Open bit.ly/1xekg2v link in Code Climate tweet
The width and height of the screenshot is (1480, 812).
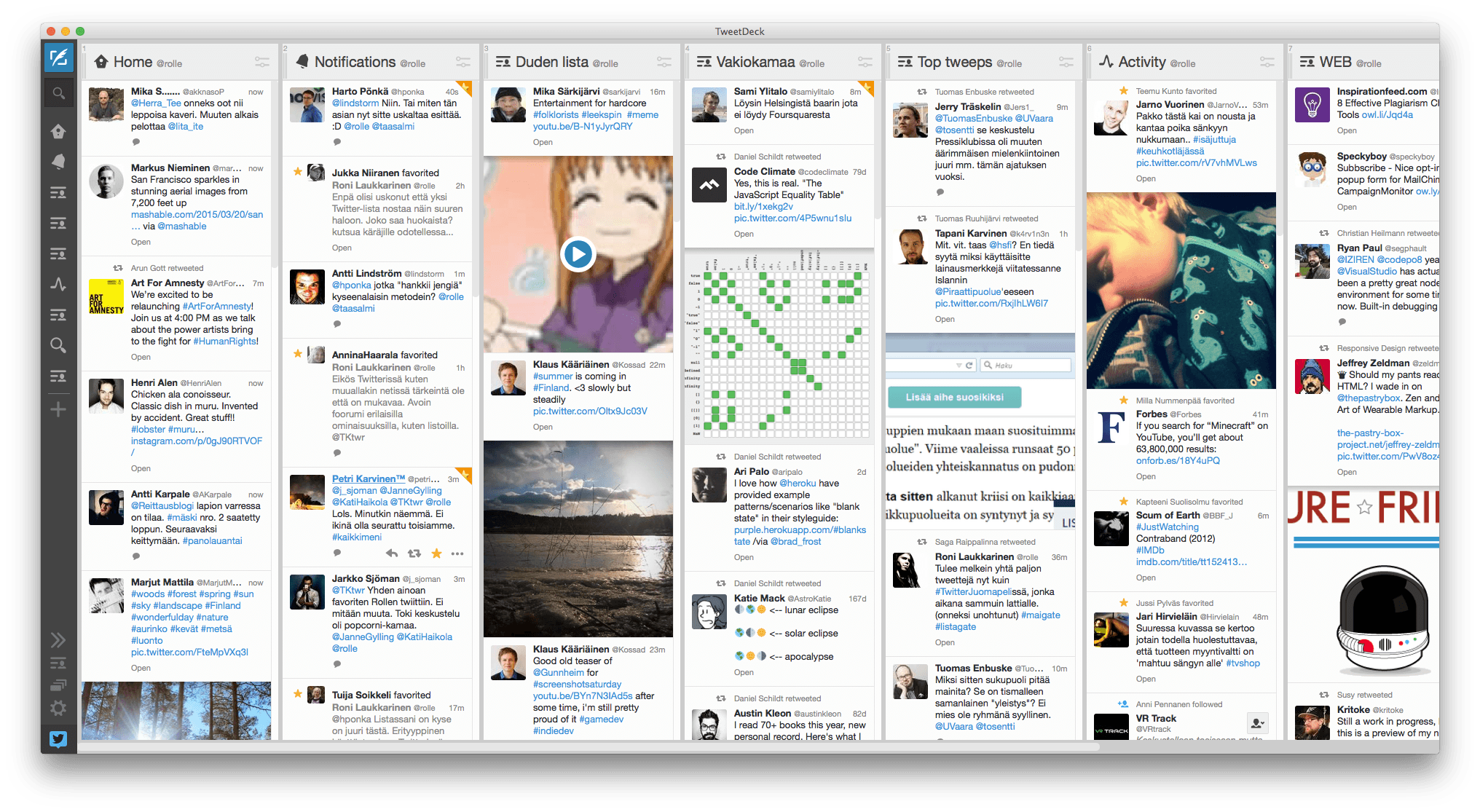(763, 206)
